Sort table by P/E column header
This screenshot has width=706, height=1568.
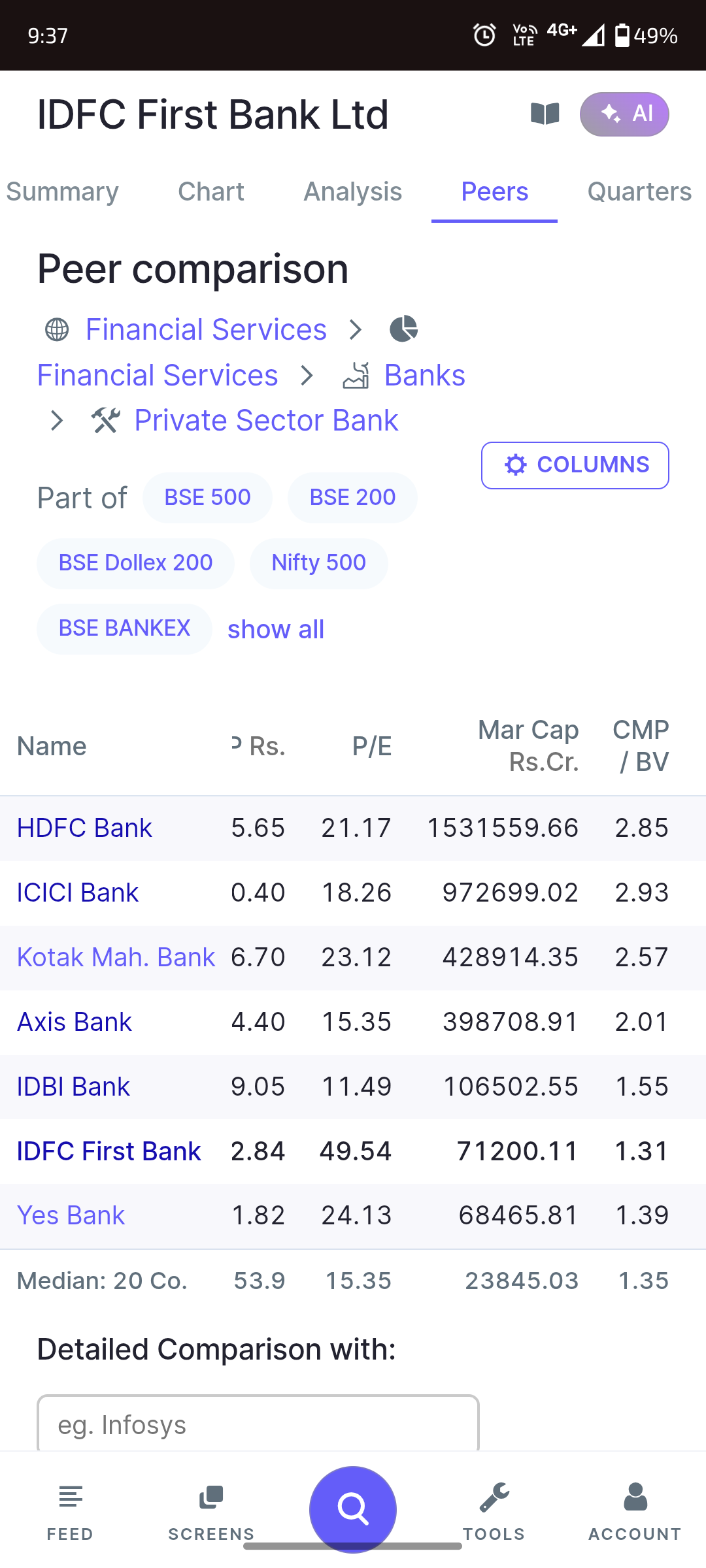pos(372,746)
